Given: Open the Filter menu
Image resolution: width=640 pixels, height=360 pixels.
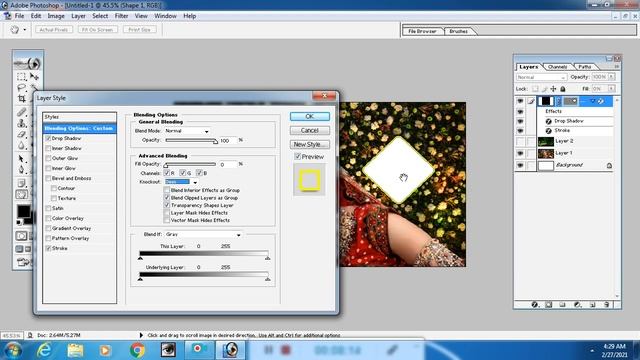Looking at the screenshot, I should click(x=121, y=16).
